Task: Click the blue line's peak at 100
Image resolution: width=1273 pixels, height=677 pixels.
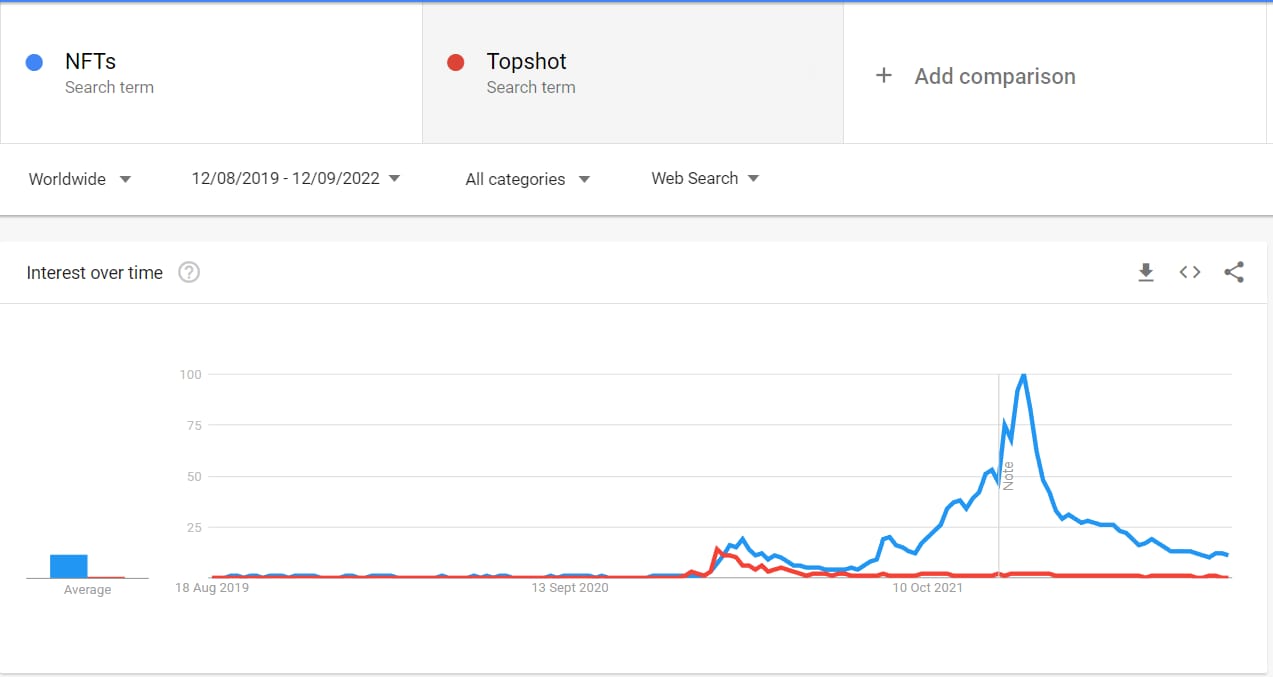Action: tap(1024, 375)
